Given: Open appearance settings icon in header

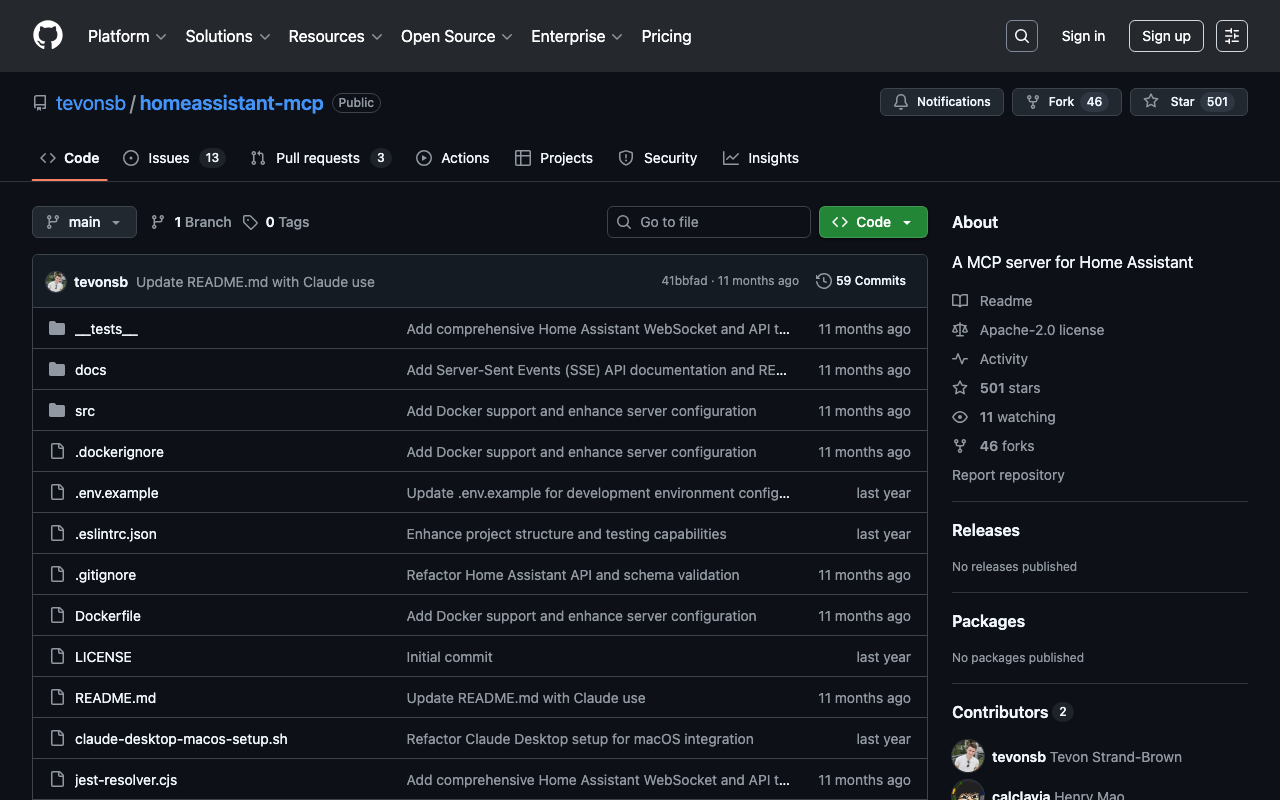Looking at the screenshot, I should coord(1231,36).
